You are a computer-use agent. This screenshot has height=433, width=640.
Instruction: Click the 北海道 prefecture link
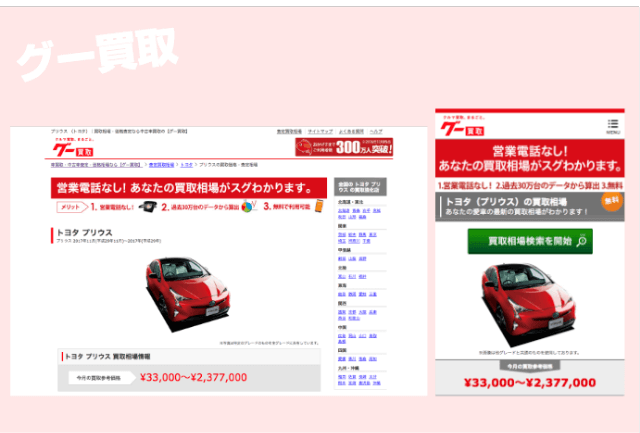point(344,211)
